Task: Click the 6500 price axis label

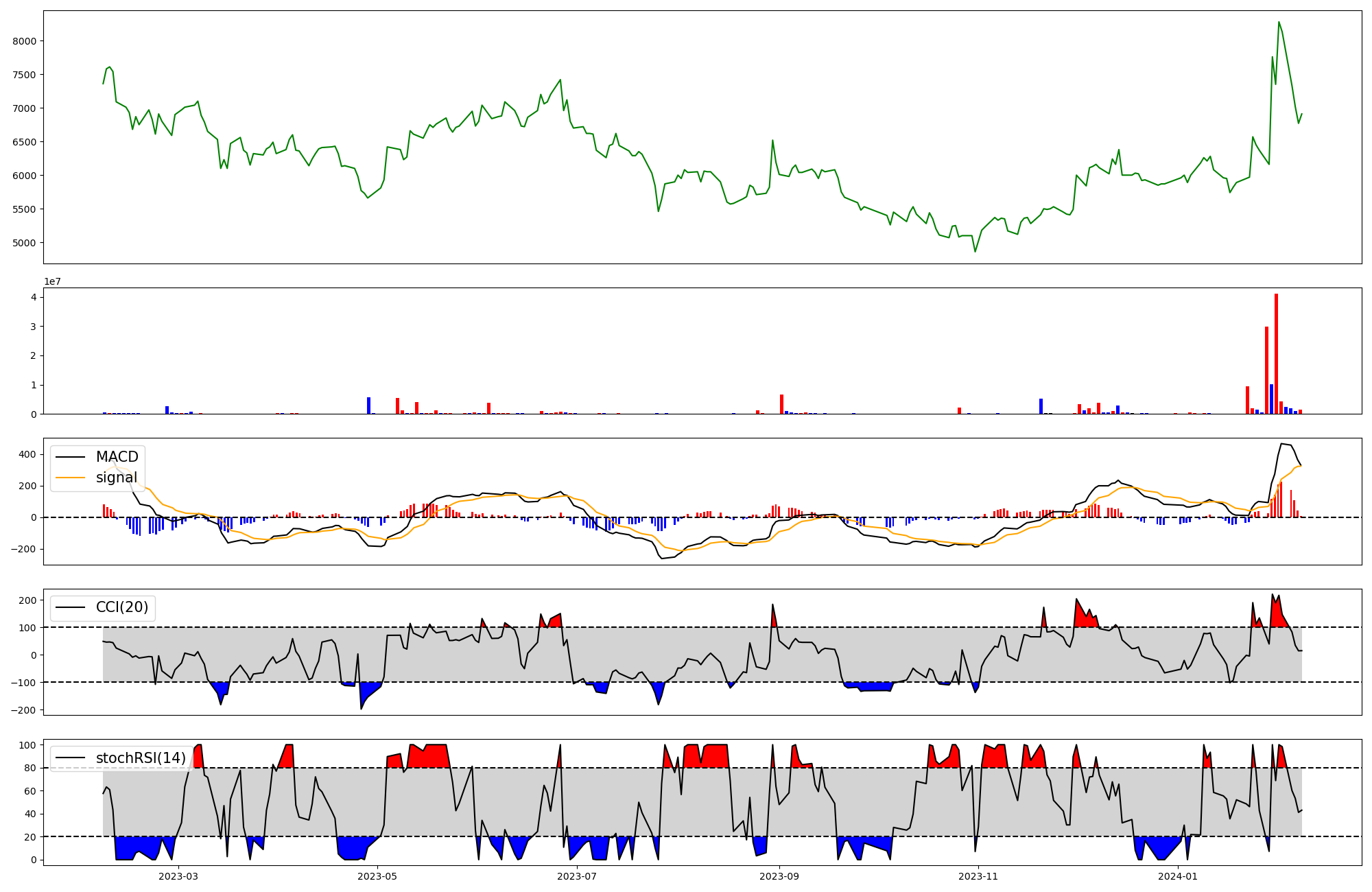Action: pos(24,142)
